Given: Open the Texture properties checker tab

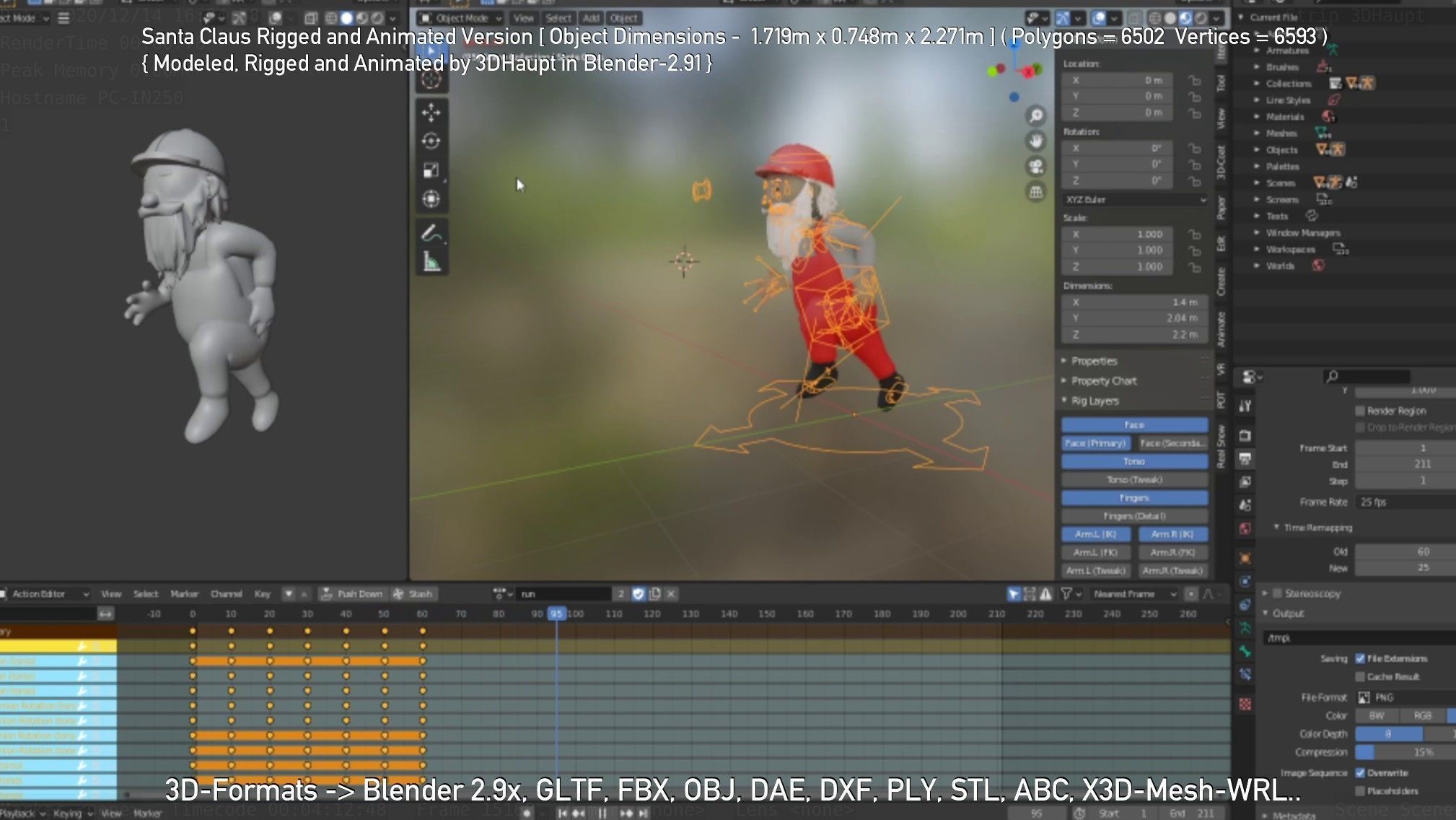Looking at the screenshot, I should click(x=1245, y=704).
